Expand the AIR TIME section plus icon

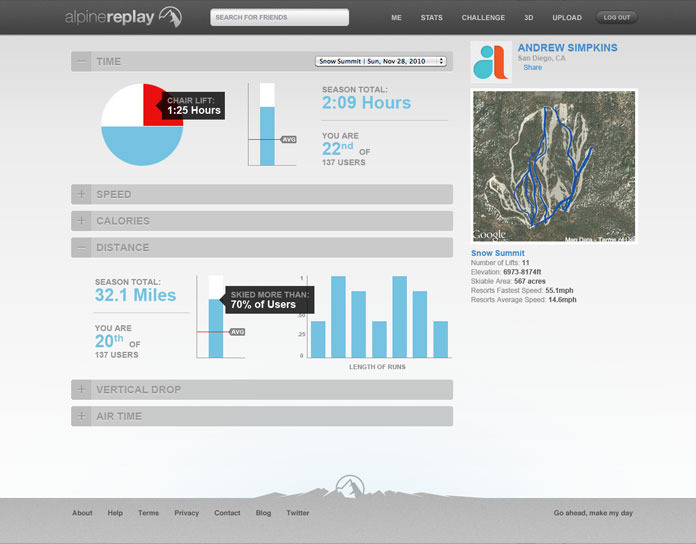[x=81, y=416]
